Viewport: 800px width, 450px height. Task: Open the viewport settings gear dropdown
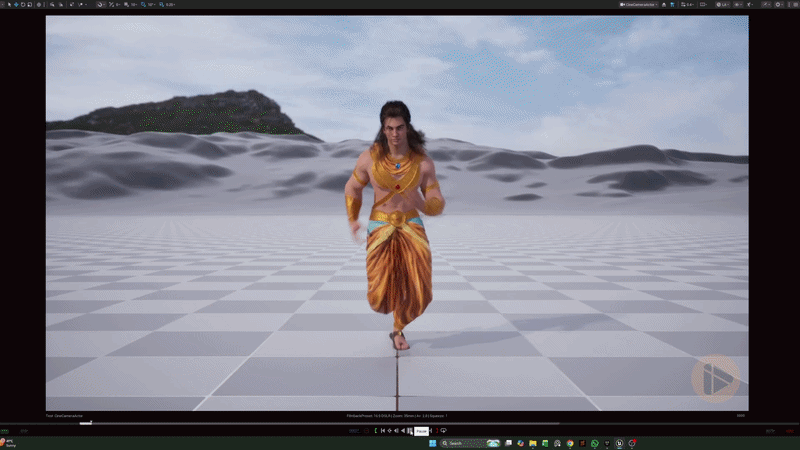point(779,5)
